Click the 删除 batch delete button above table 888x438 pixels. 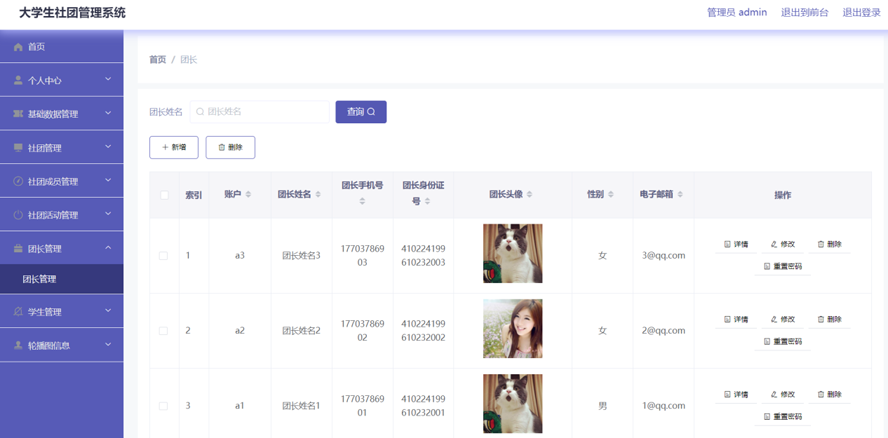tap(230, 147)
